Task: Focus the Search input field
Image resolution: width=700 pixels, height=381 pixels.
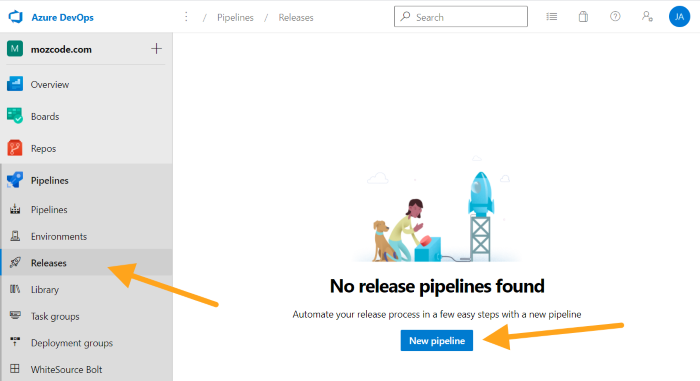Action: pos(461,17)
